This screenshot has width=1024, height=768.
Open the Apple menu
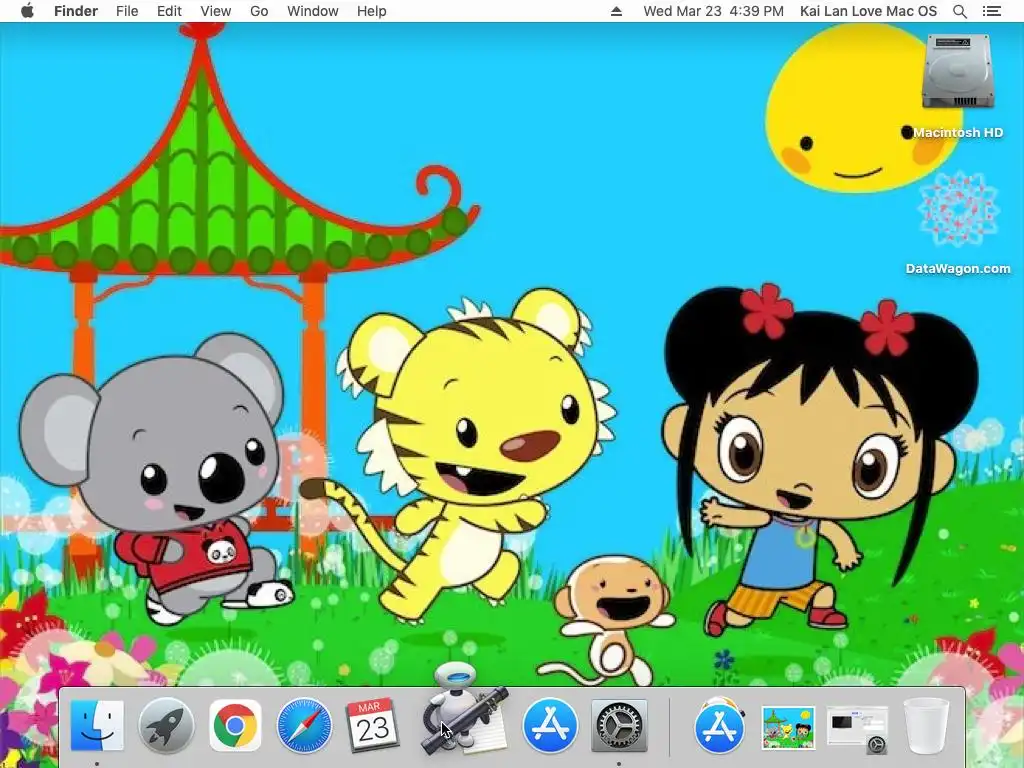pyautogui.click(x=27, y=11)
